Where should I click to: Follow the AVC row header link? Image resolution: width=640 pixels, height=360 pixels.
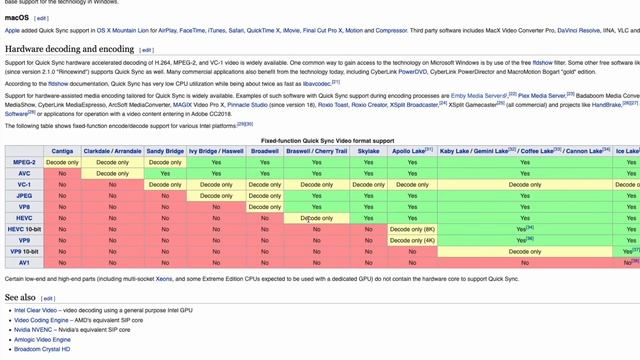24,173
